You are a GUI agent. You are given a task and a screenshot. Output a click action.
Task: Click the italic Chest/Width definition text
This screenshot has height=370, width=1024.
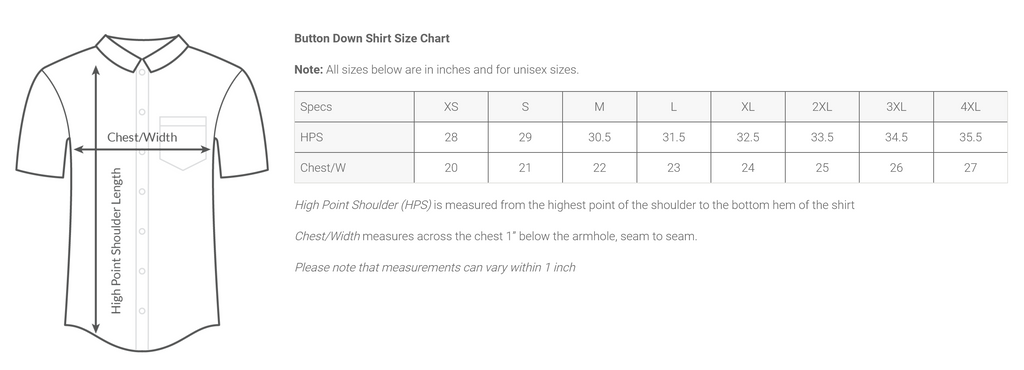coord(327,236)
